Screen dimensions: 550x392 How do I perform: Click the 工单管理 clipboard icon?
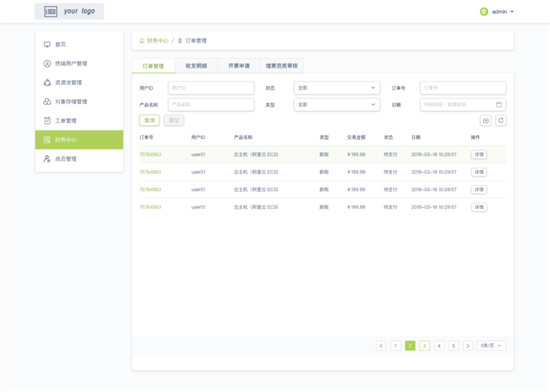tap(47, 121)
